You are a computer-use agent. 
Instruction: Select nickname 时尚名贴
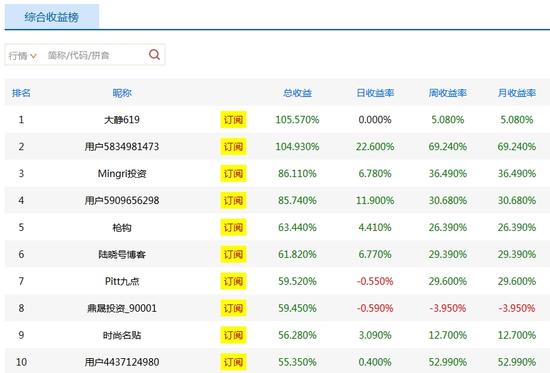(x=122, y=335)
